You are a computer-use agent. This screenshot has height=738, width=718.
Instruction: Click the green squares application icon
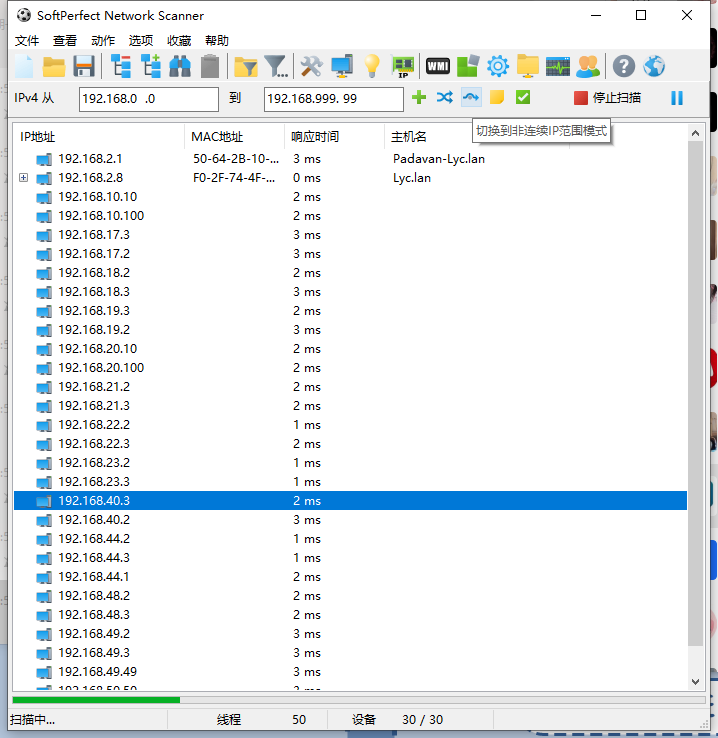(x=468, y=66)
